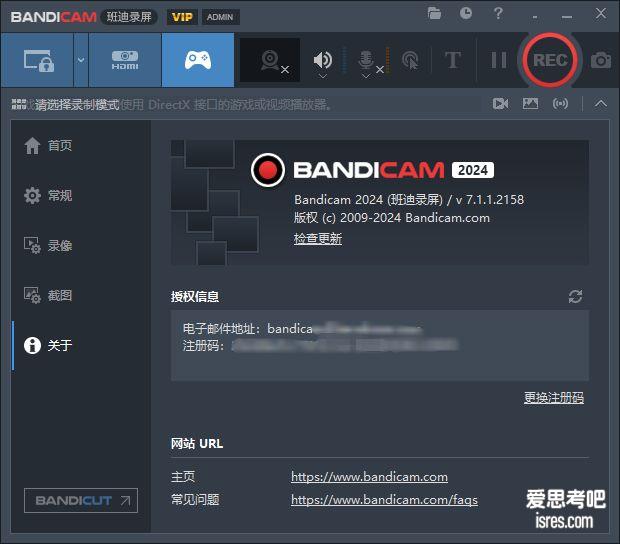Image resolution: width=620 pixels, height=544 pixels.
Task: Toggle text overlay T icon
Action: [452, 60]
